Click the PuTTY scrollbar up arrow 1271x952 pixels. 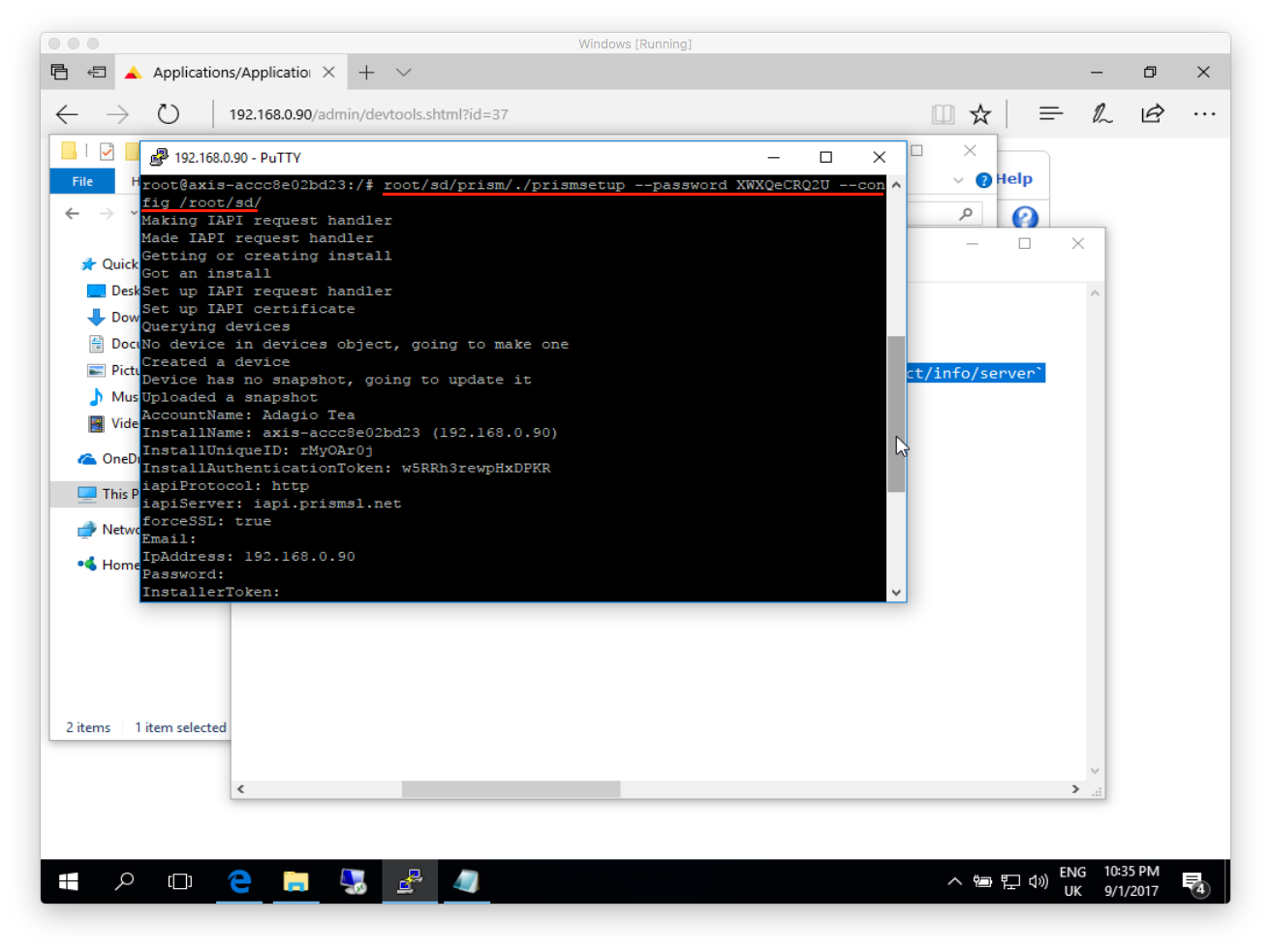pos(896,185)
